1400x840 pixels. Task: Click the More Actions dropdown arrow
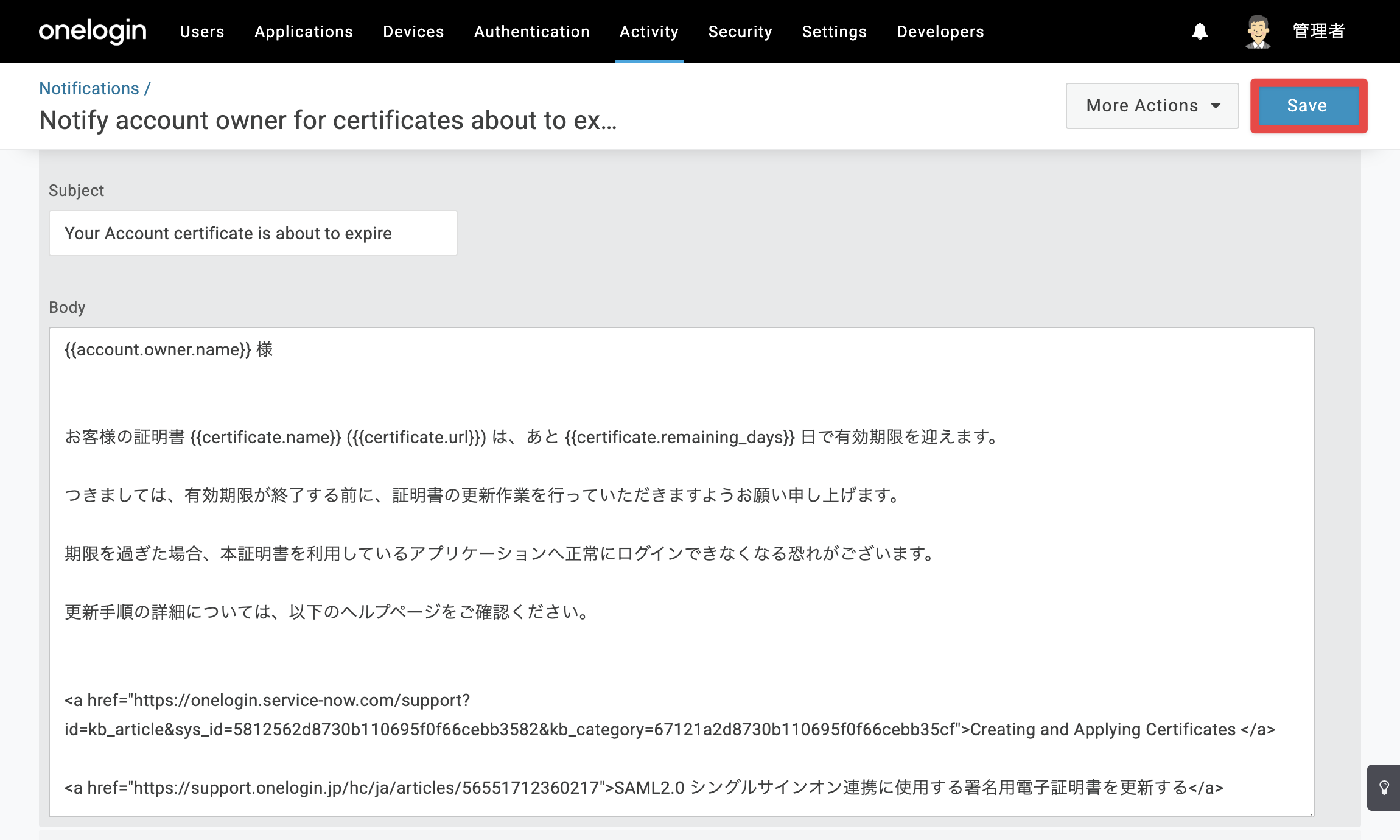[x=1216, y=106]
